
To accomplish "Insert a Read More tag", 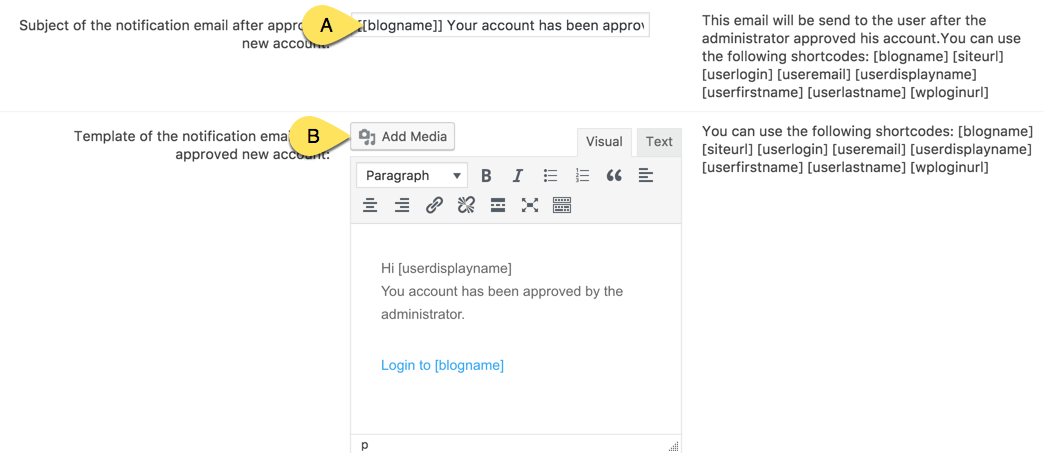I will [498, 206].
